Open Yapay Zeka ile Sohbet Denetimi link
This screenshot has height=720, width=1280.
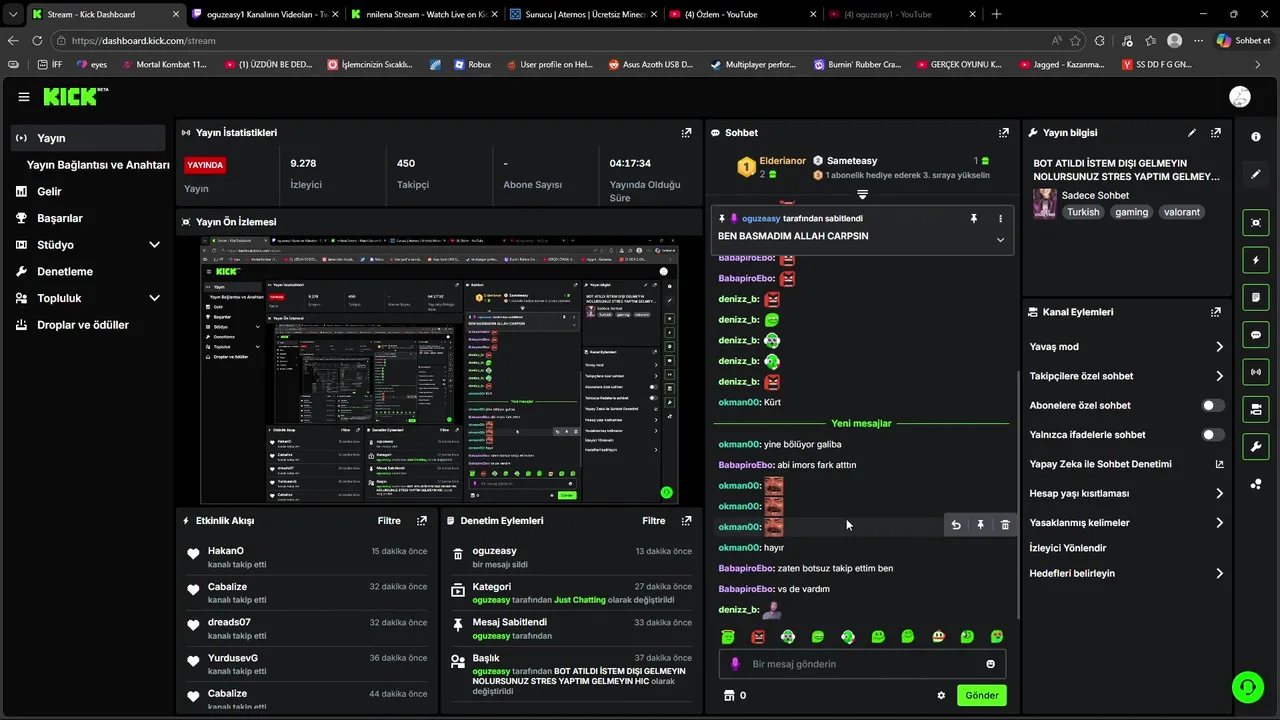click(x=1126, y=464)
